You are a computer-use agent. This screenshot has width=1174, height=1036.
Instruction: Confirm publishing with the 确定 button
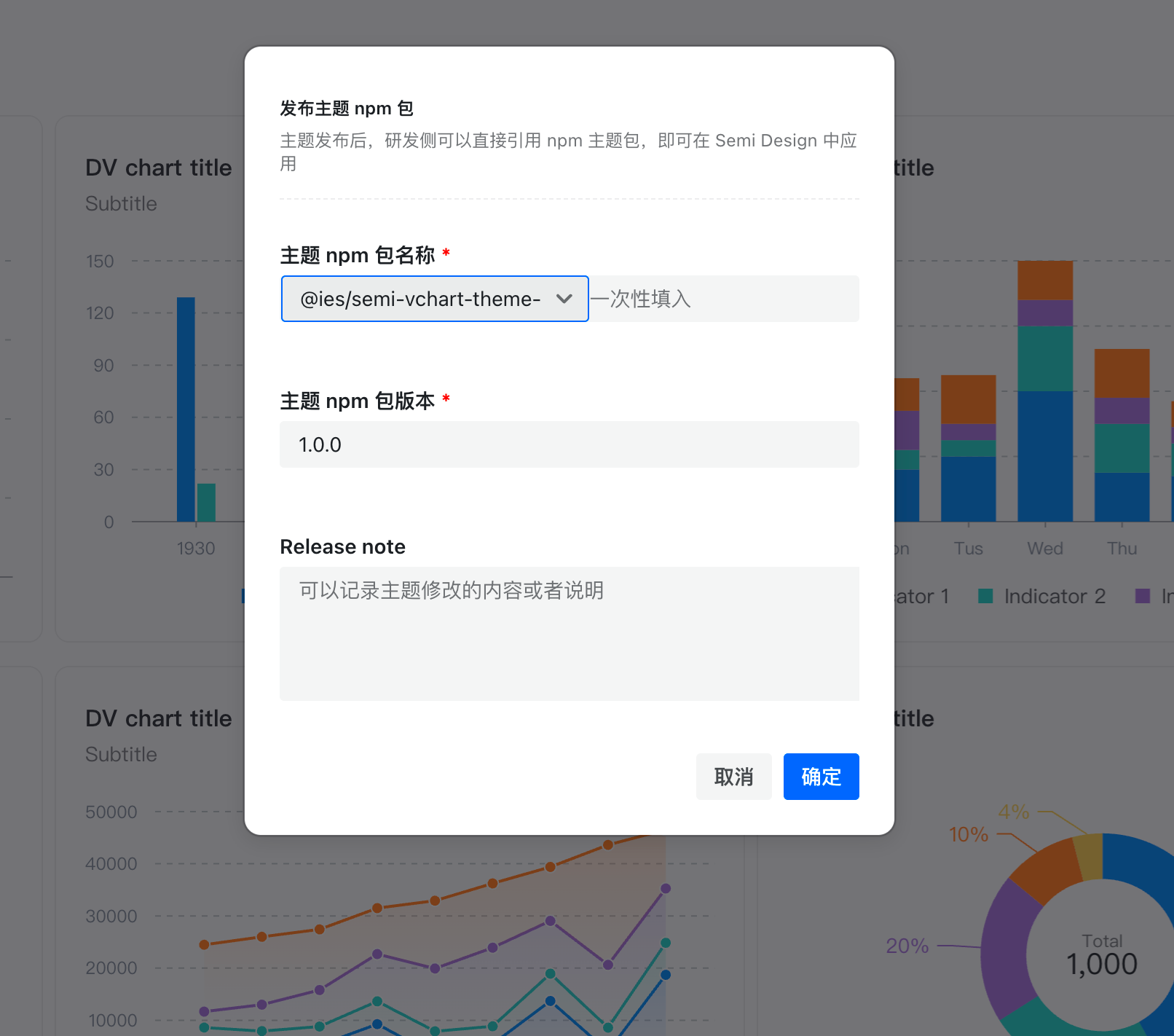(821, 777)
